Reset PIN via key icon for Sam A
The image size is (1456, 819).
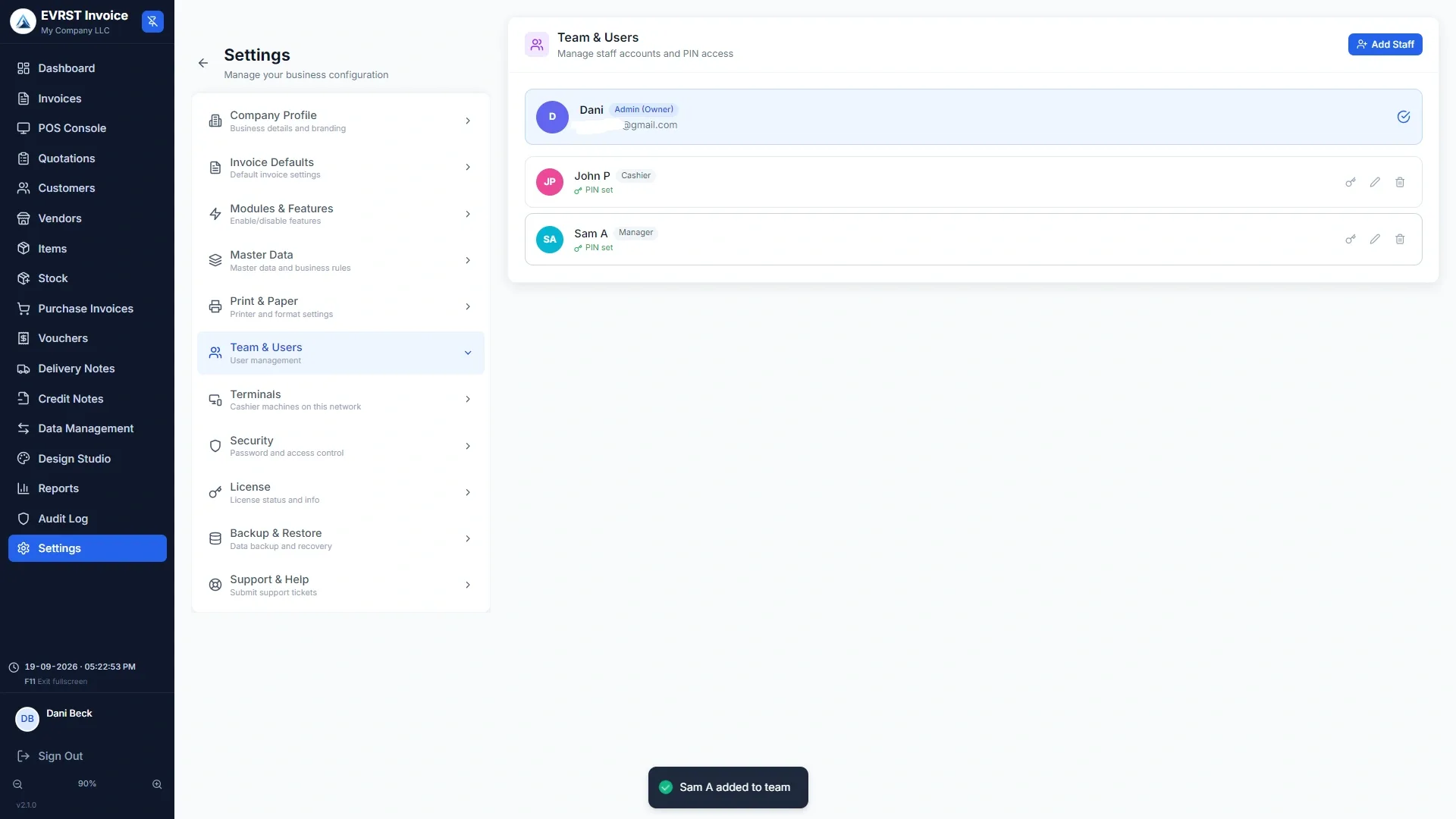1350,239
